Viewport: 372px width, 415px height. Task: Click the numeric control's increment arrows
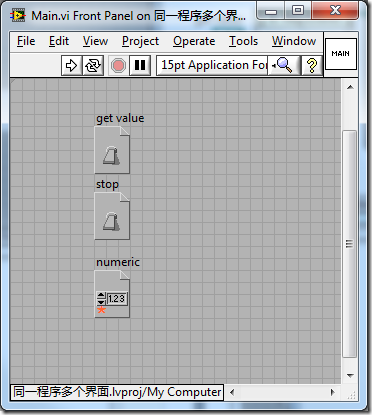101,298
